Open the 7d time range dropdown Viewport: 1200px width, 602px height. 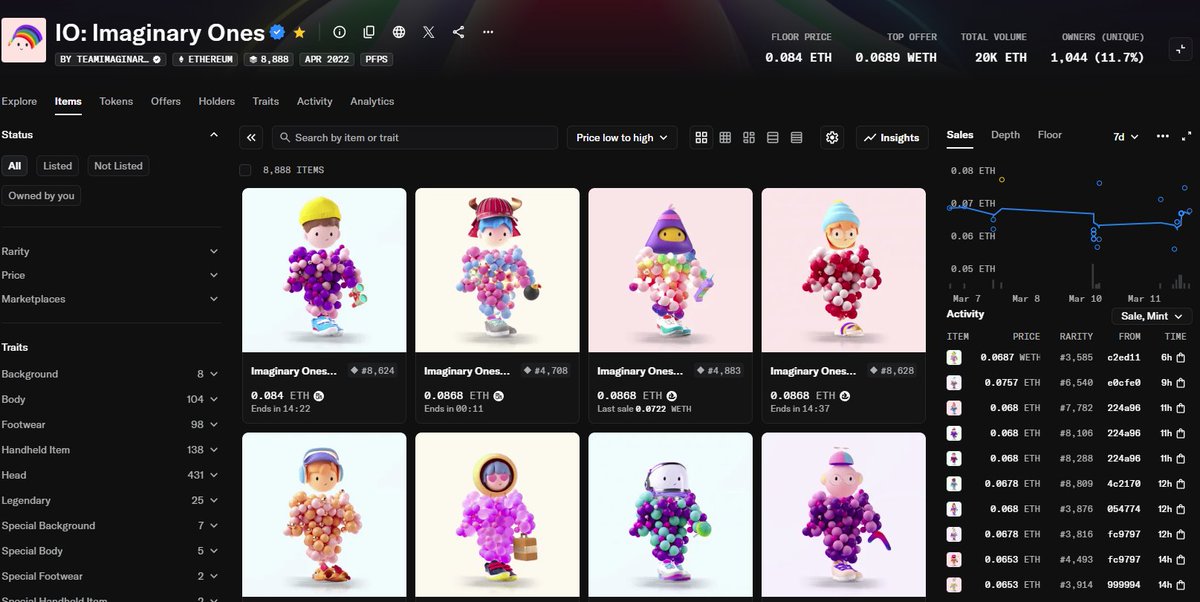click(x=1126, y=136)
